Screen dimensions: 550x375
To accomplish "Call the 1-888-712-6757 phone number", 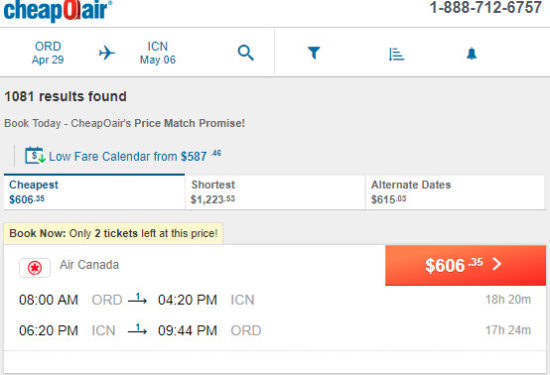I will pyautogui.click(x=485, y=8).
